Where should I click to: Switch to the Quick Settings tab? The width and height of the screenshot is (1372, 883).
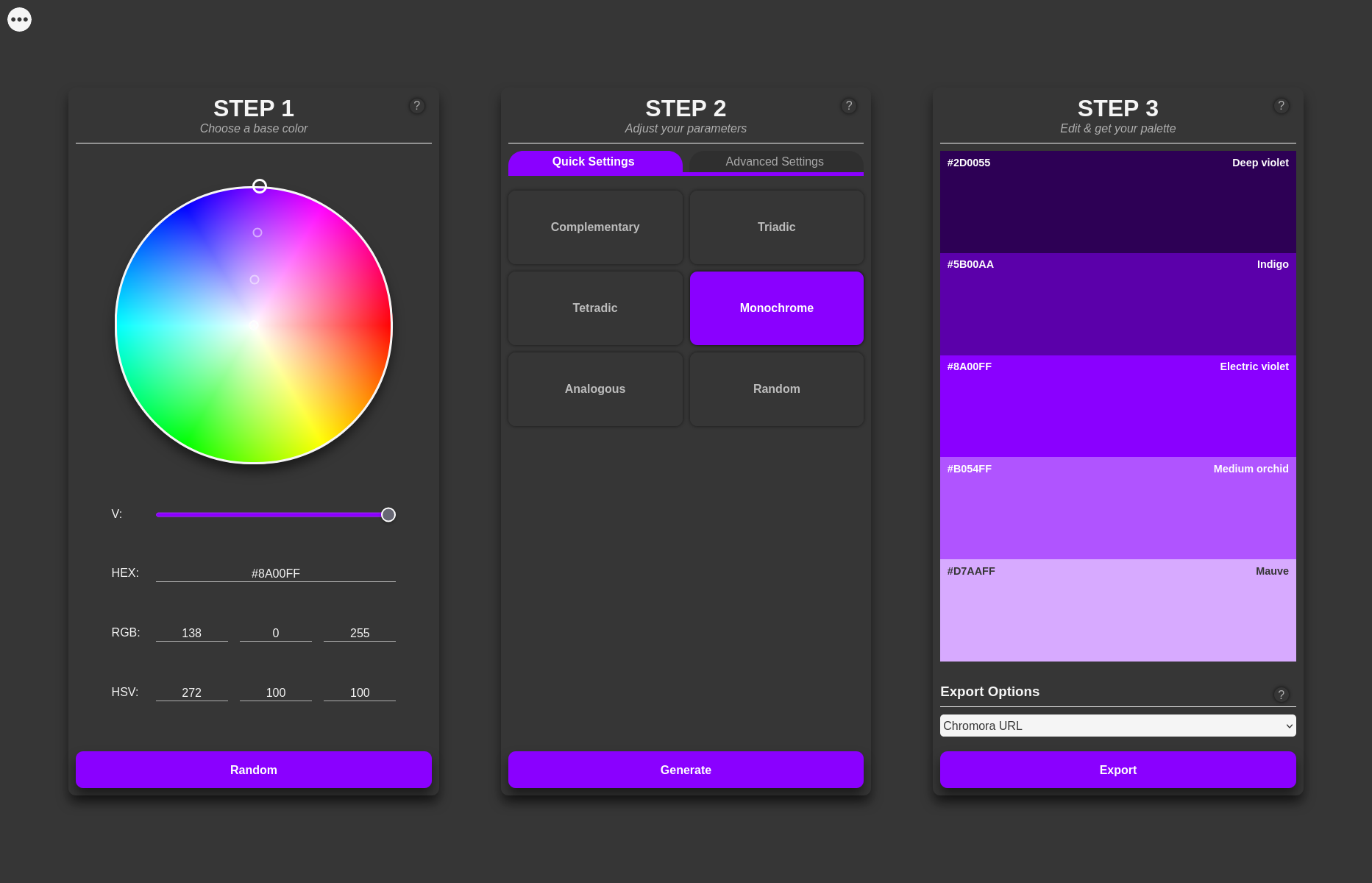point(594,162)
